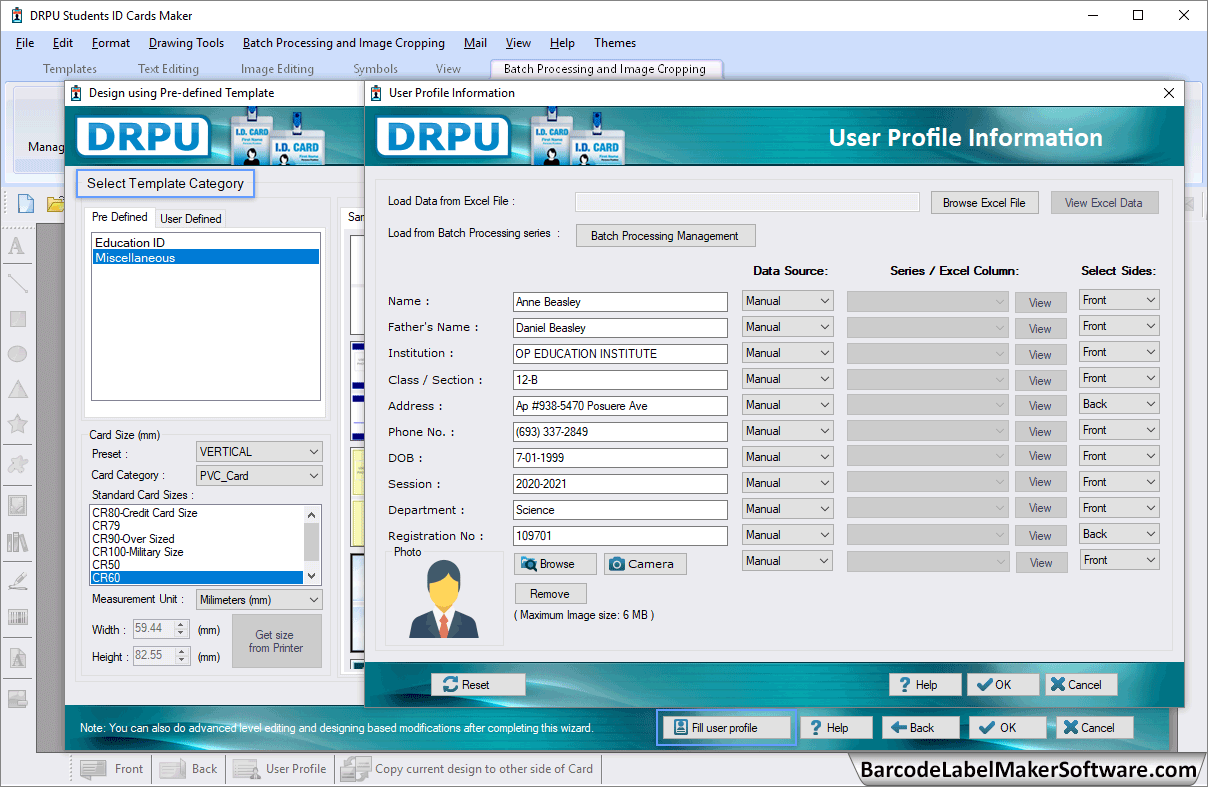Click Batch Processing Management button
The width and height of the screenshot is (1208, 787).
point(665,236)
